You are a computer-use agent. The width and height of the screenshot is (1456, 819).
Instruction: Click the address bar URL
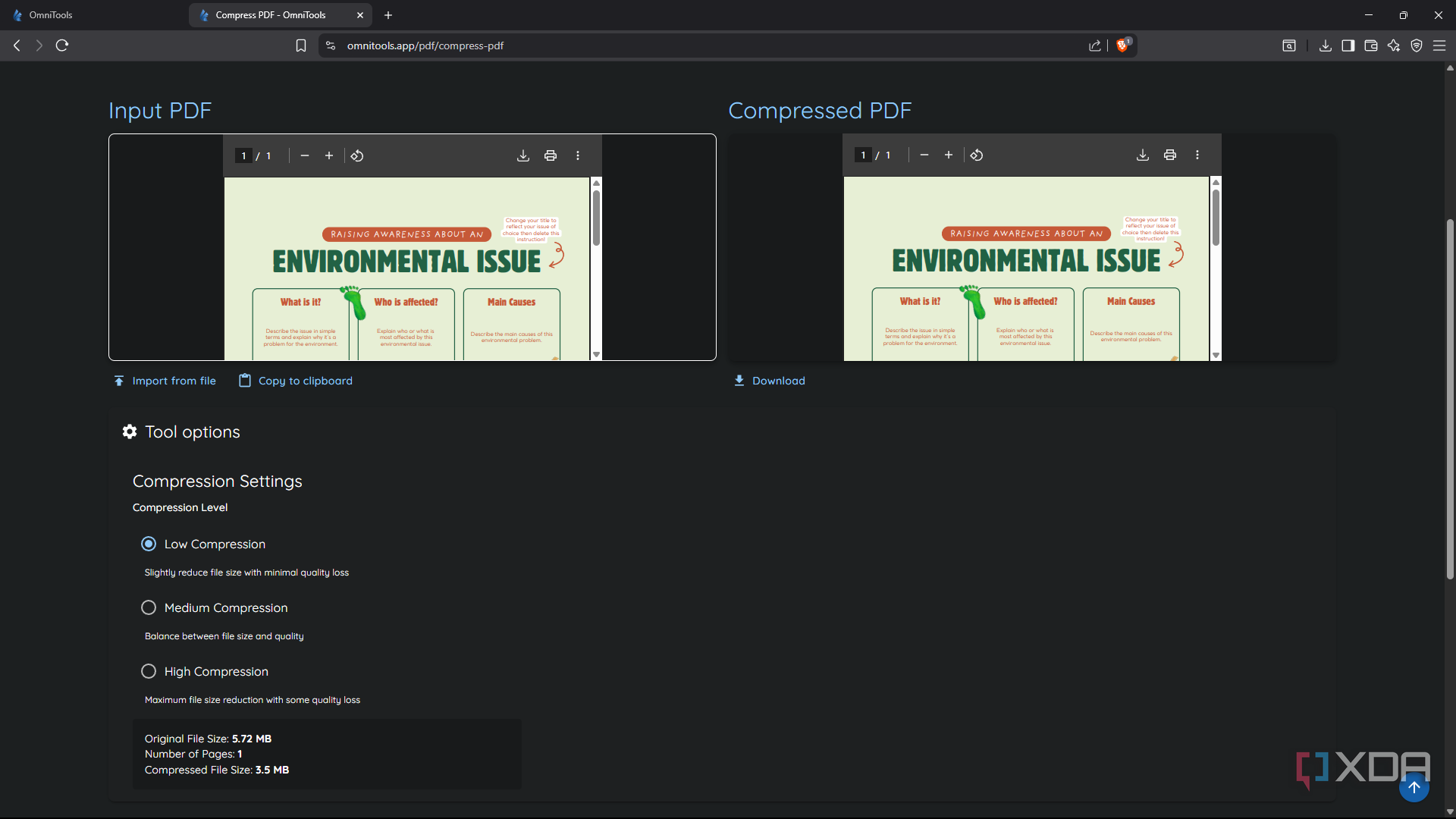pos(425,45)
